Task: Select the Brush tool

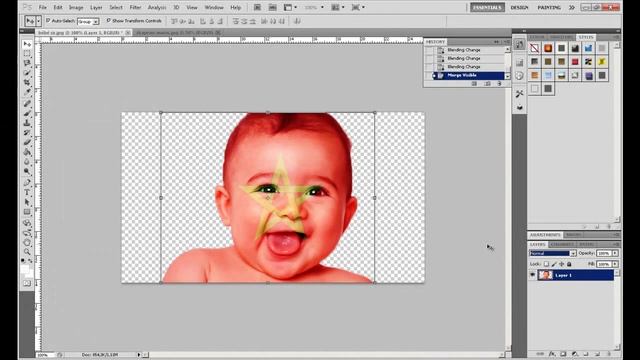Action: [x=27, y=113]
